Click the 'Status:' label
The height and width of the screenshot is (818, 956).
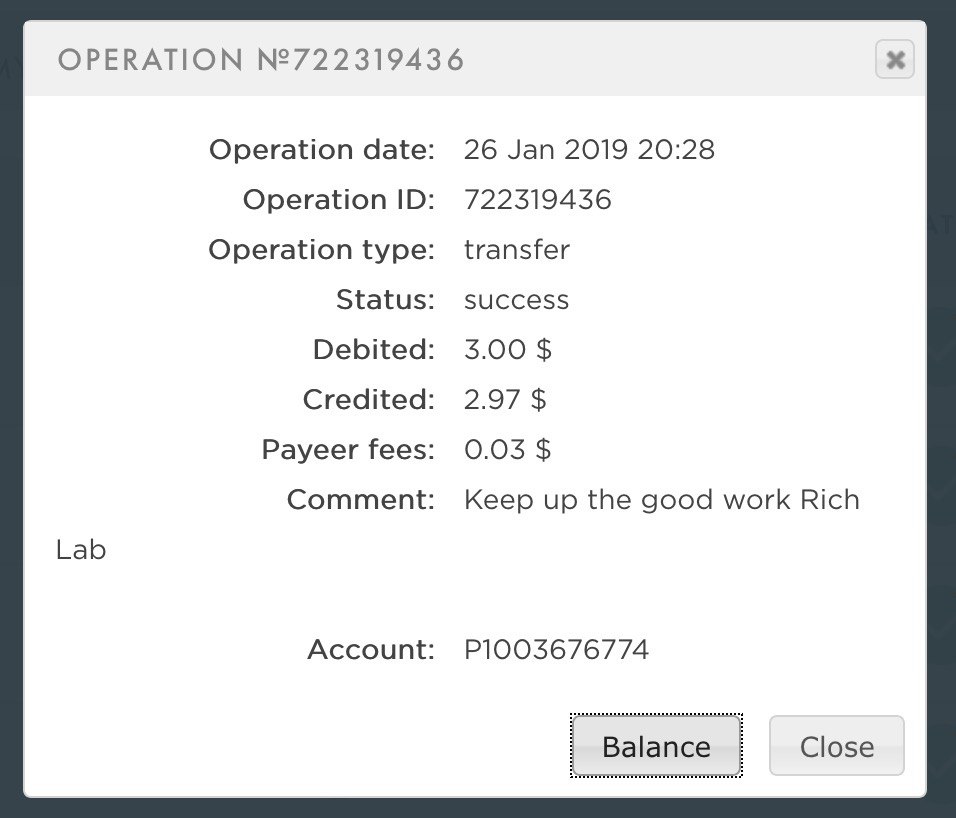[x=385, y=300]
